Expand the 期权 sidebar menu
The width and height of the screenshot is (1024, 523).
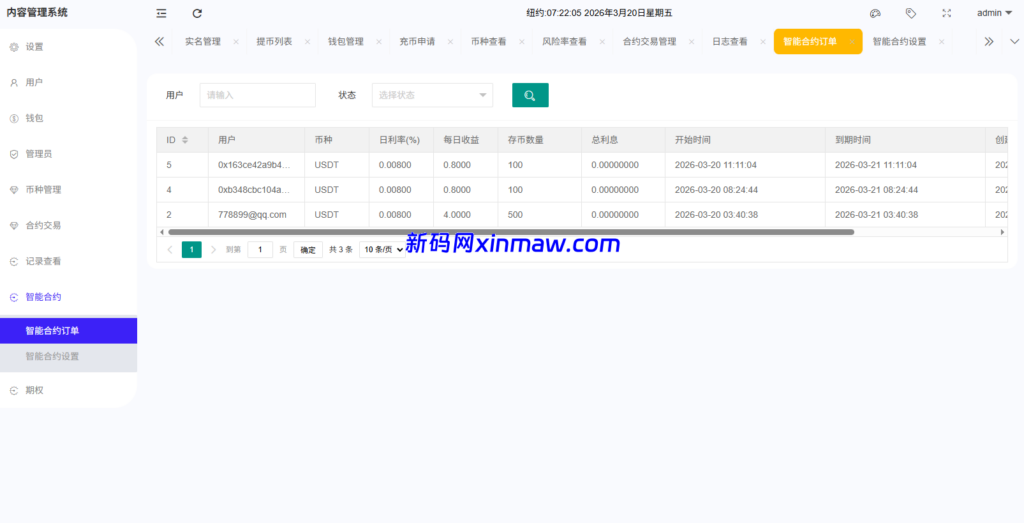(x=69, y=390)
